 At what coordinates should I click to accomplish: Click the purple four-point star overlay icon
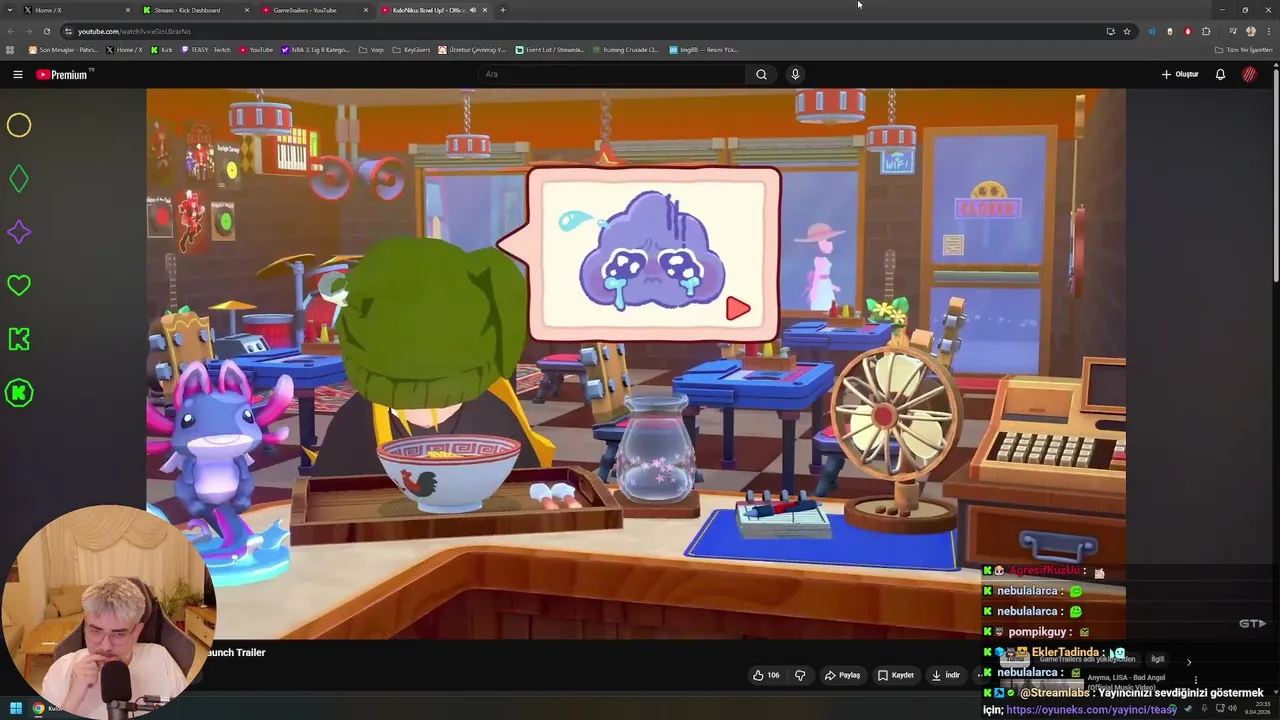click(19, 232)
